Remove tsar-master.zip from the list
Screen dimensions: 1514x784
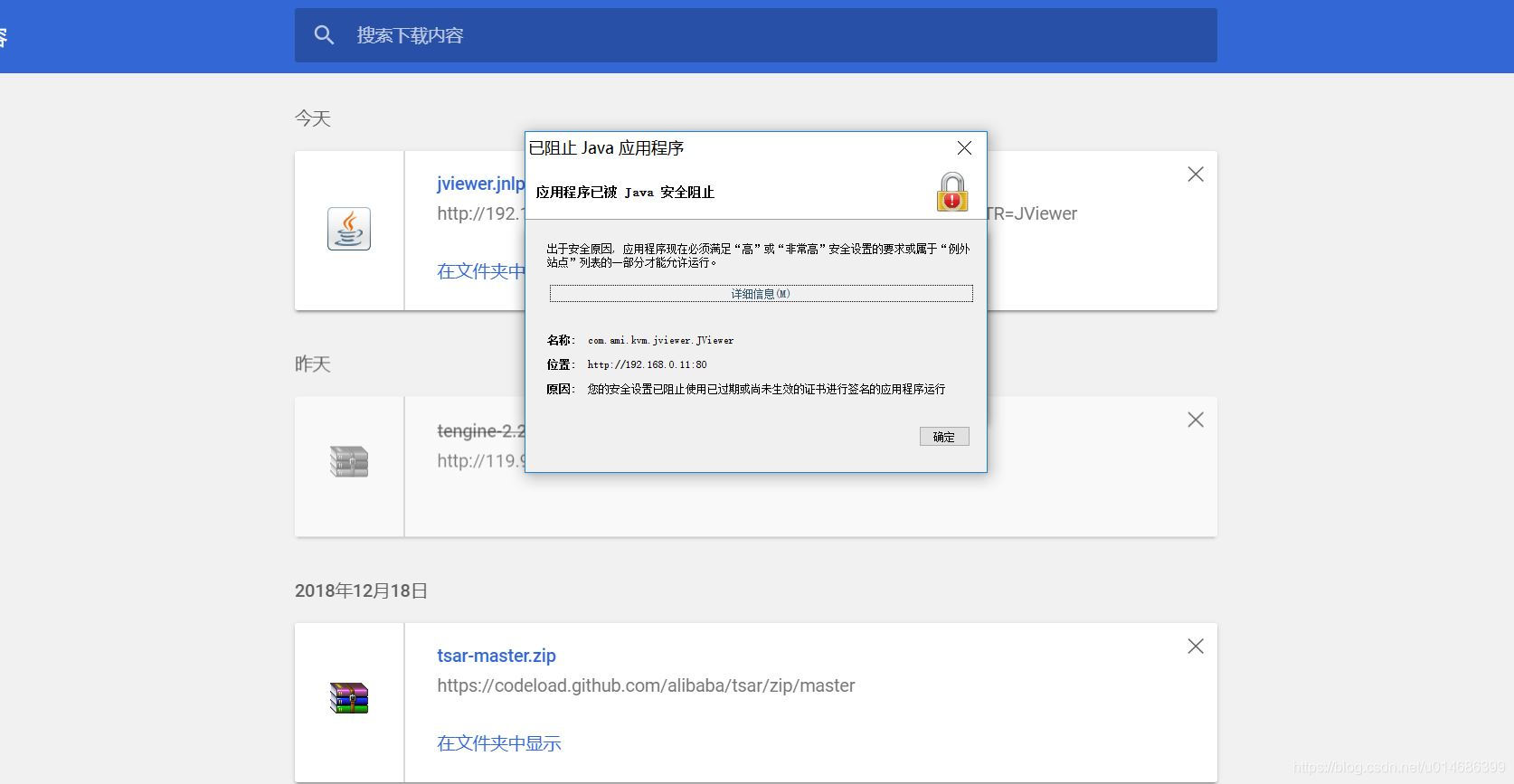point(1196,647)
